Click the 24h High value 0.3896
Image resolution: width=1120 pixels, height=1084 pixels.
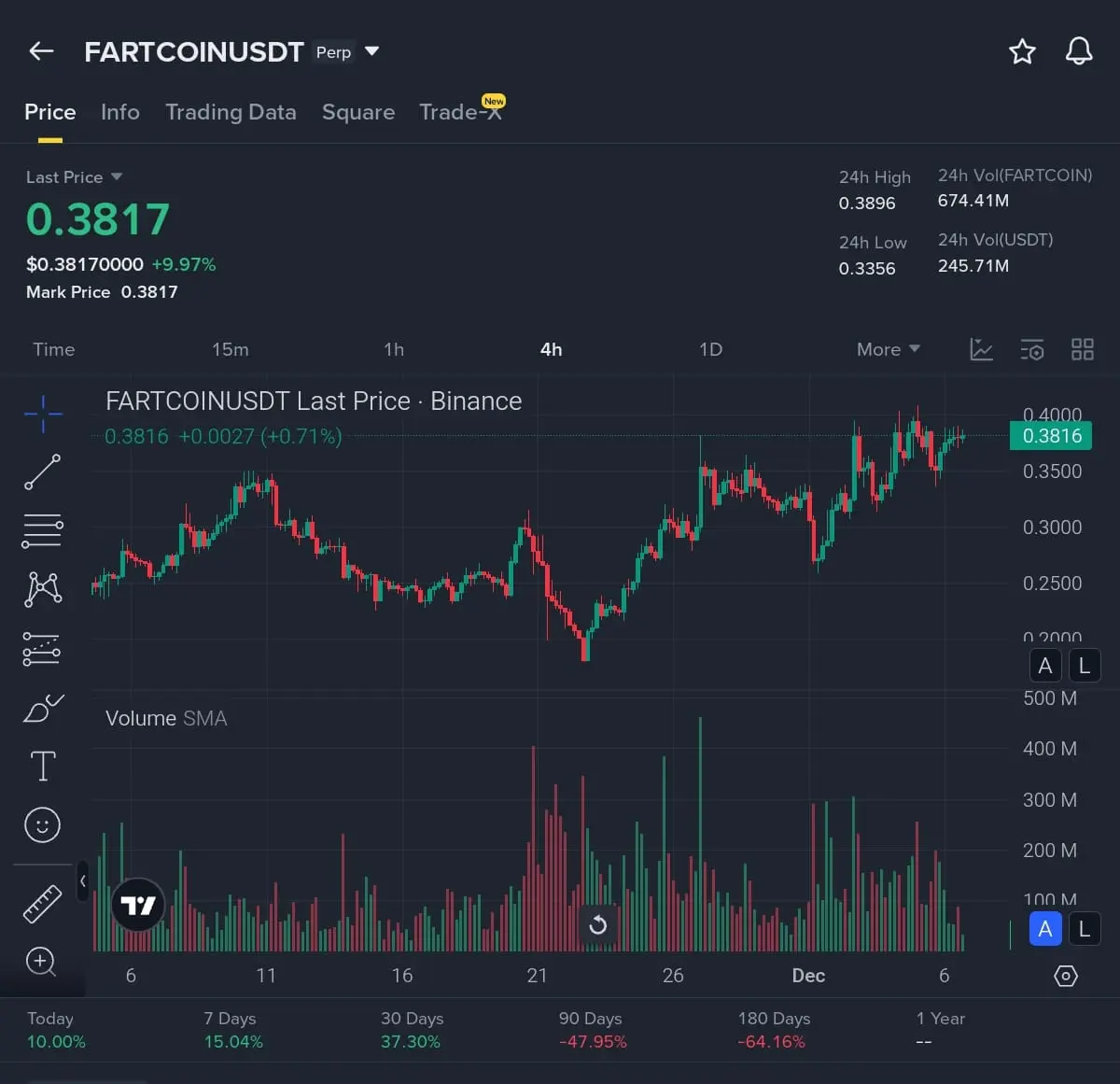click(867, 204)
